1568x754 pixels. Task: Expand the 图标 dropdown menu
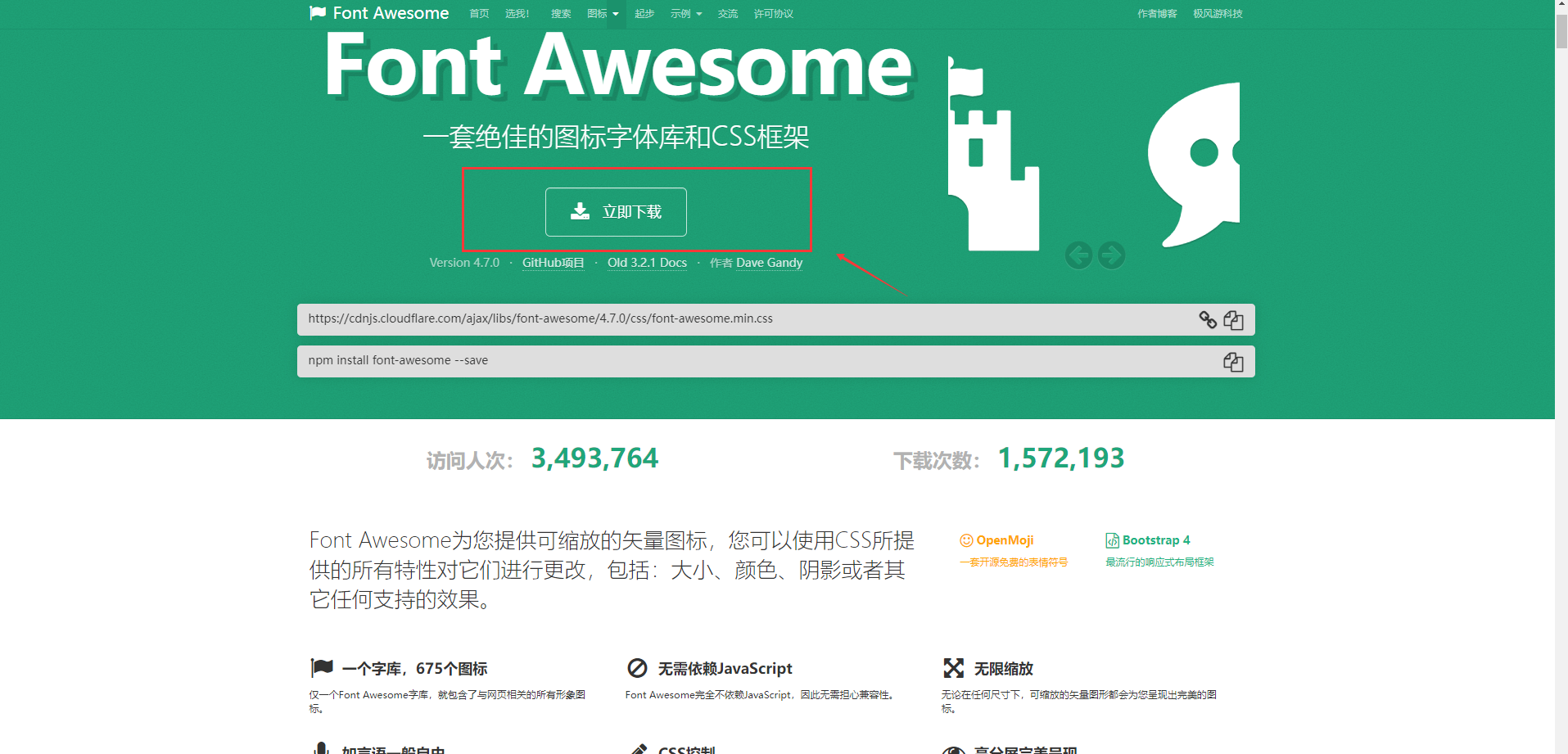coord(602,13)
